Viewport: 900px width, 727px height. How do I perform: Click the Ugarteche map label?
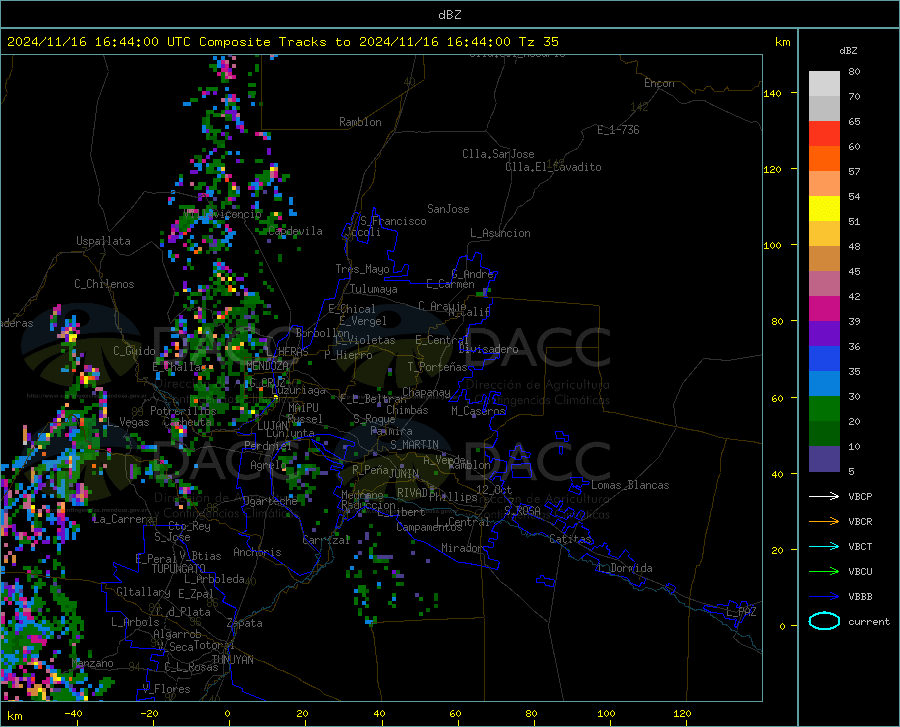pyautogui.click(x=270, y=501)
